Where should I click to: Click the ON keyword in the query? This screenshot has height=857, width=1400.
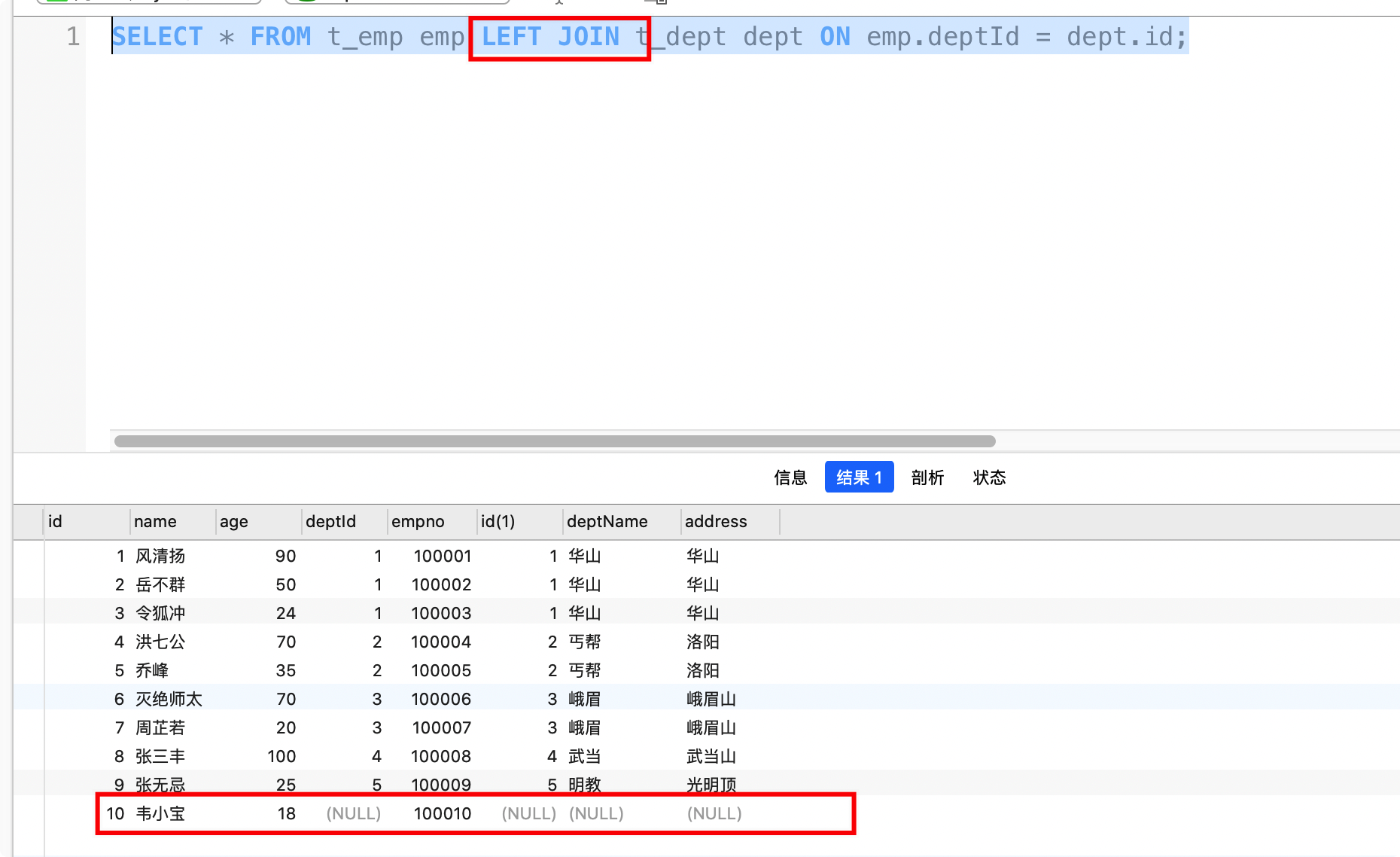tap(835, 36)
